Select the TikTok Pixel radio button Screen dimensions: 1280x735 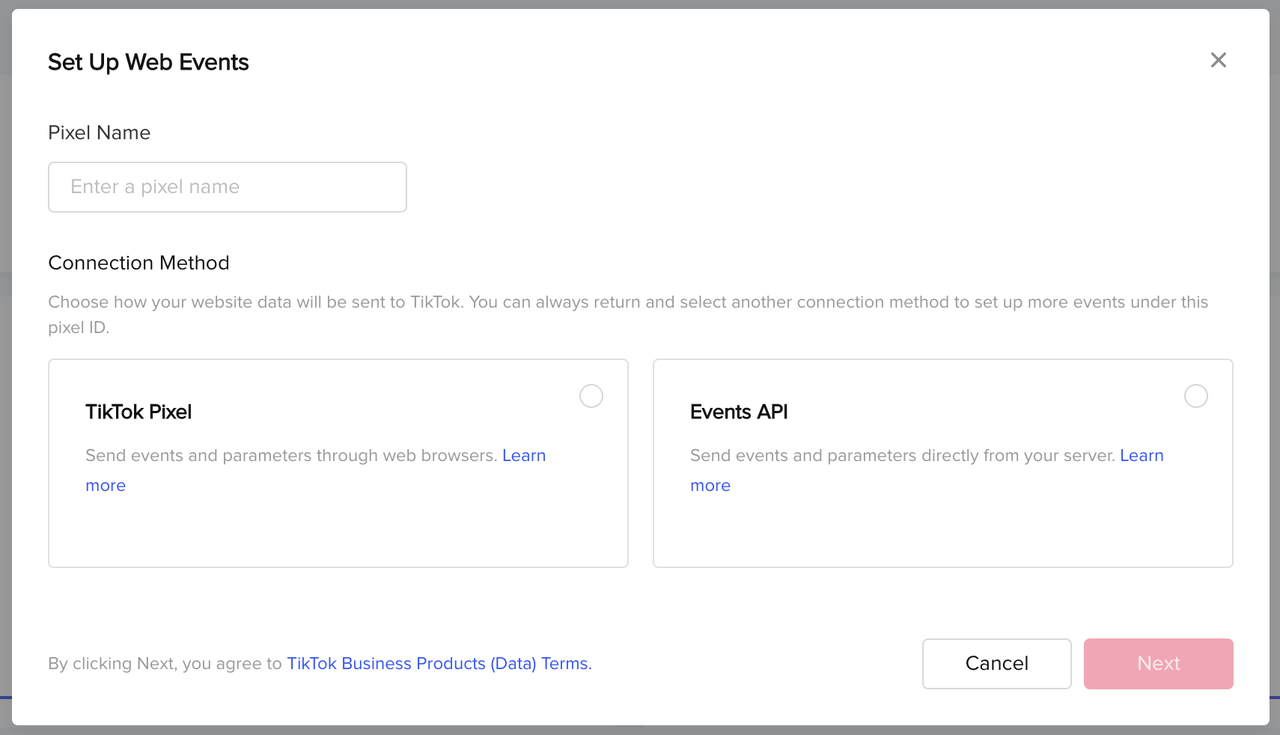tap(591, 396)
